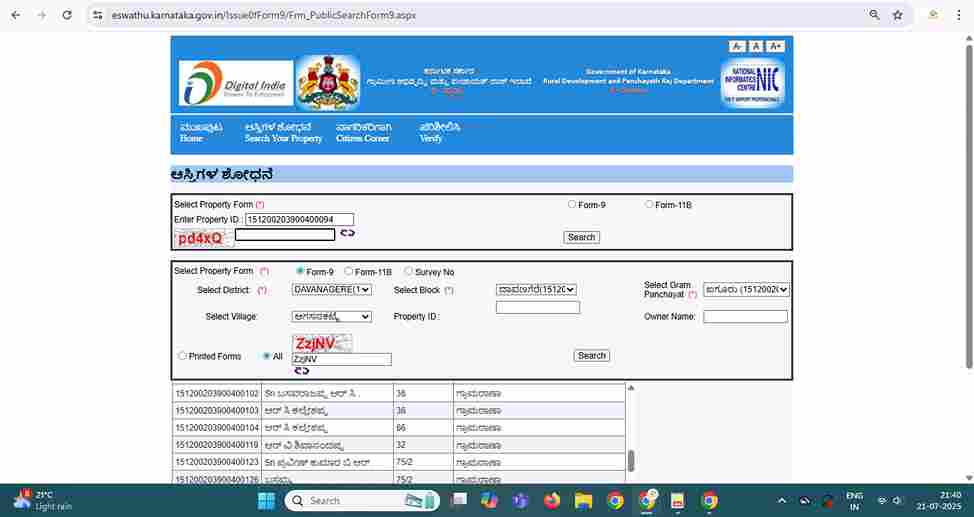Open the Chrome three-dot menu

[959, 15]
